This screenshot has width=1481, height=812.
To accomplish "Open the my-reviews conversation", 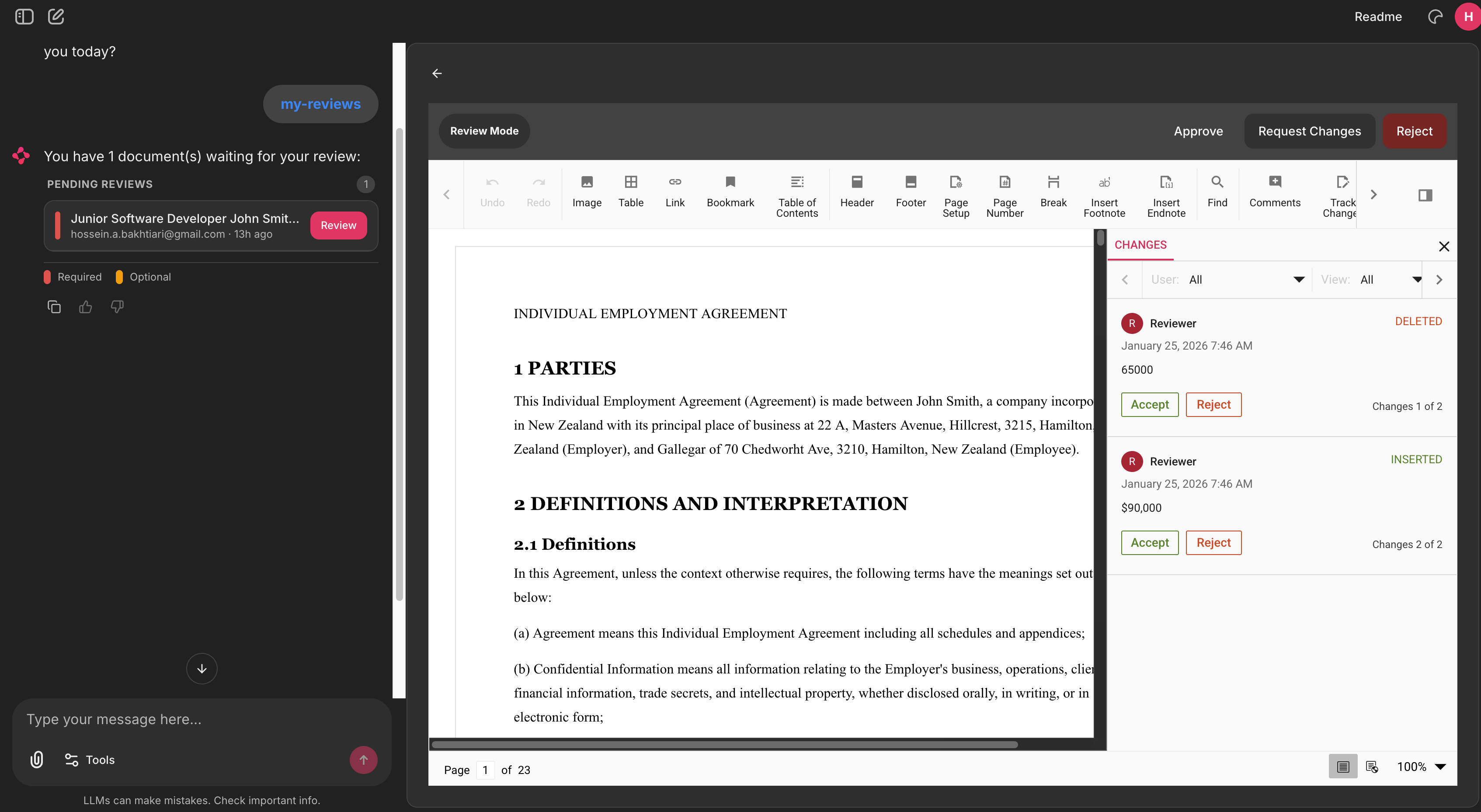I will pyautogui.click(x=320, y=104).
